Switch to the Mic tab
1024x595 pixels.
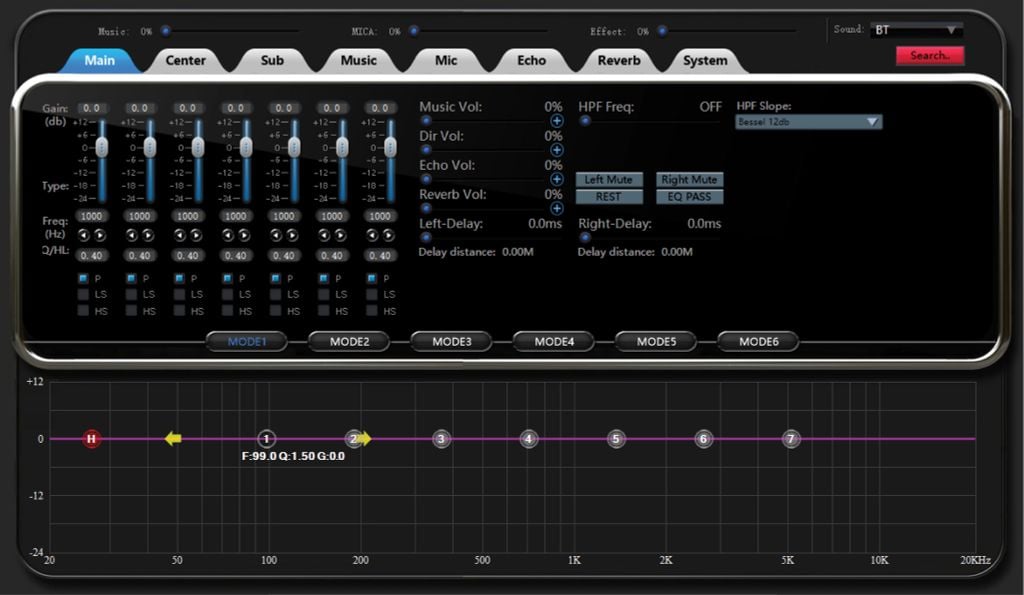(446, 60)
